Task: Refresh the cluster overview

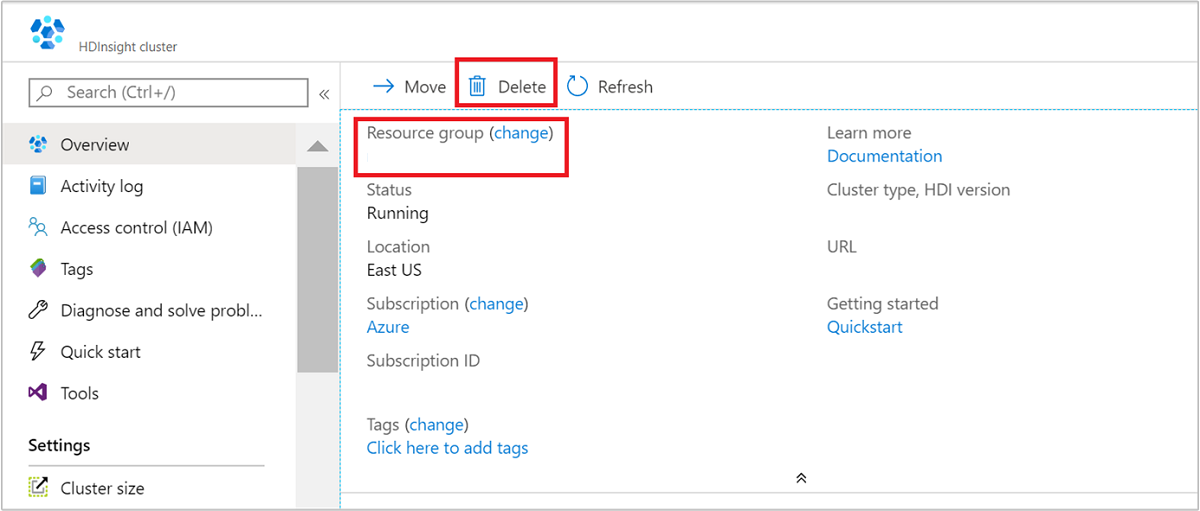Action: (610, 87)
